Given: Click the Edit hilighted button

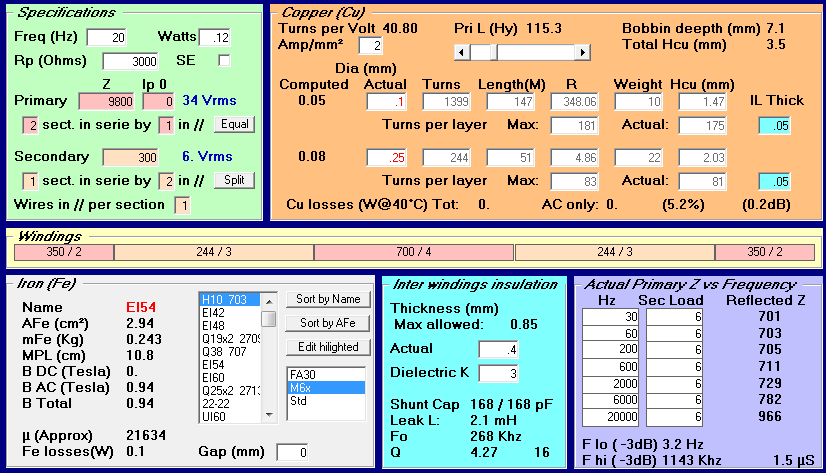Looking at the screenshot, I should click(328, 347).
